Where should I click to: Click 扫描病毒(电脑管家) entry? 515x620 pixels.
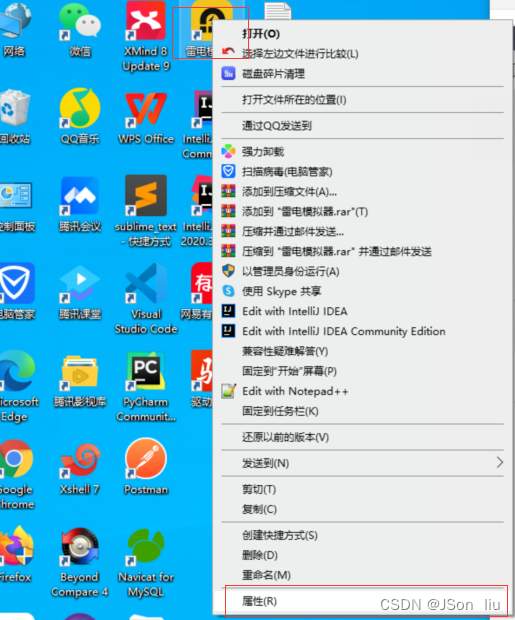(287, 172)
